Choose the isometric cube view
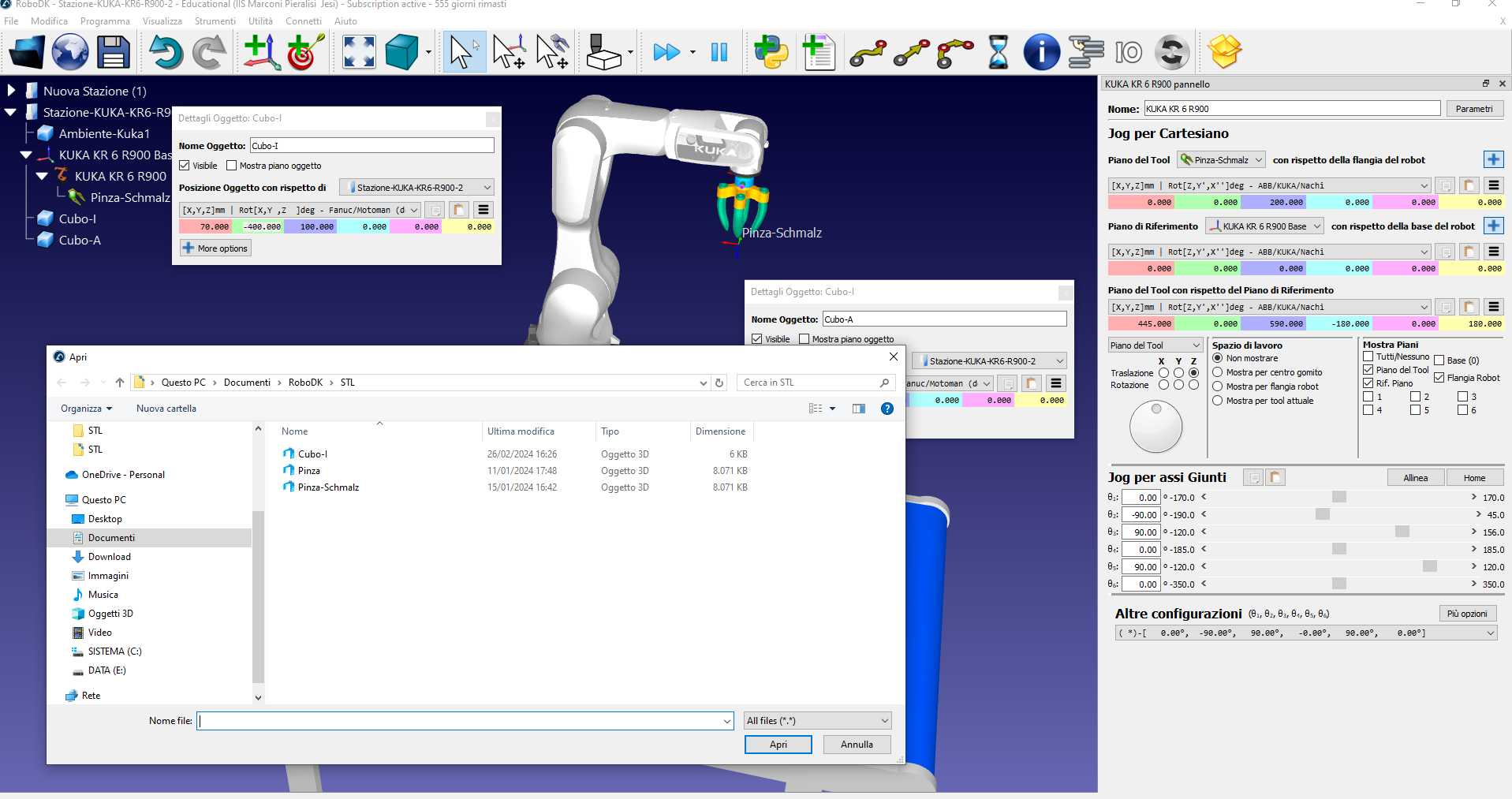 pyautogui.click(x=402, y=52)
